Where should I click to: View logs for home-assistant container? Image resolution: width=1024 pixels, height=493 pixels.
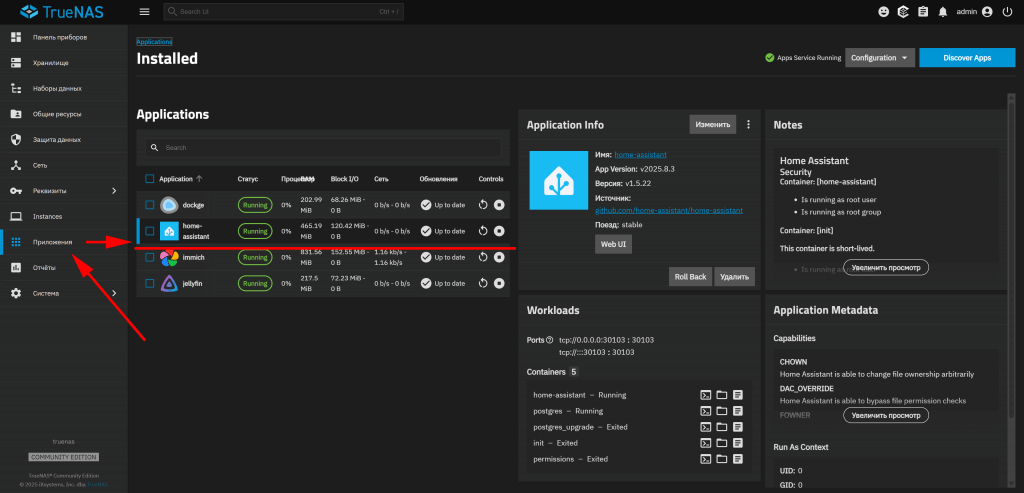point(738,395)
